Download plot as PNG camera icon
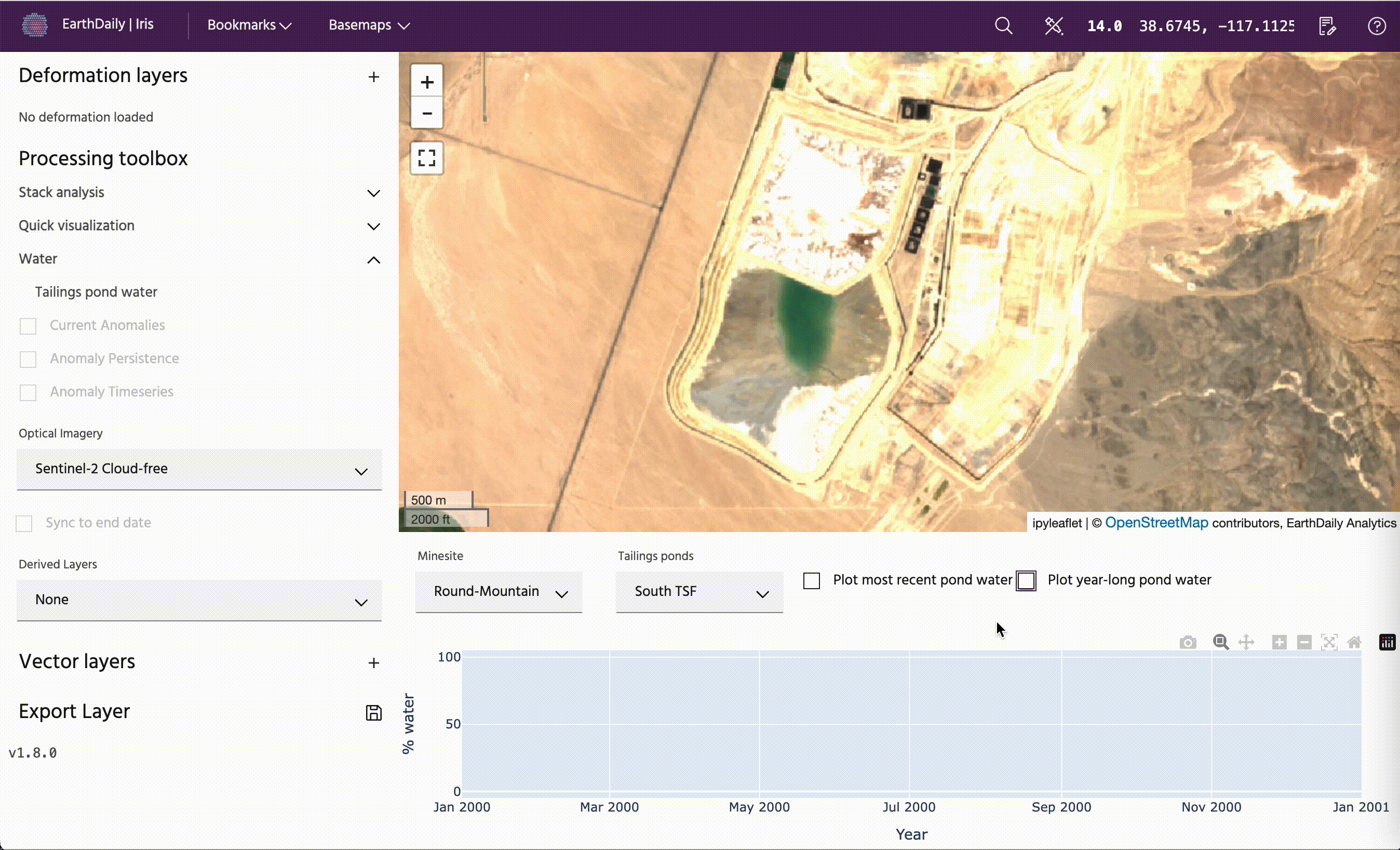Viewport: 1400px width, 850px height. (1188, 643)
